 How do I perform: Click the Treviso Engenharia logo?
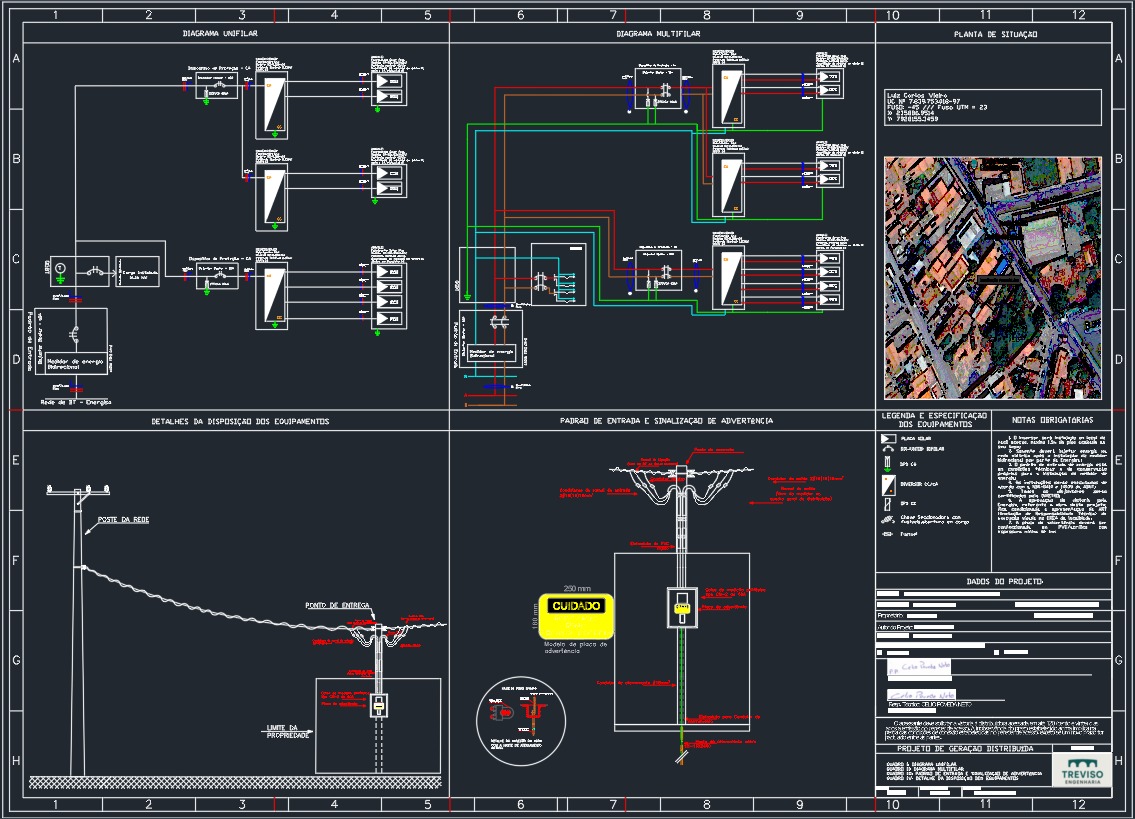[1082, 771]
